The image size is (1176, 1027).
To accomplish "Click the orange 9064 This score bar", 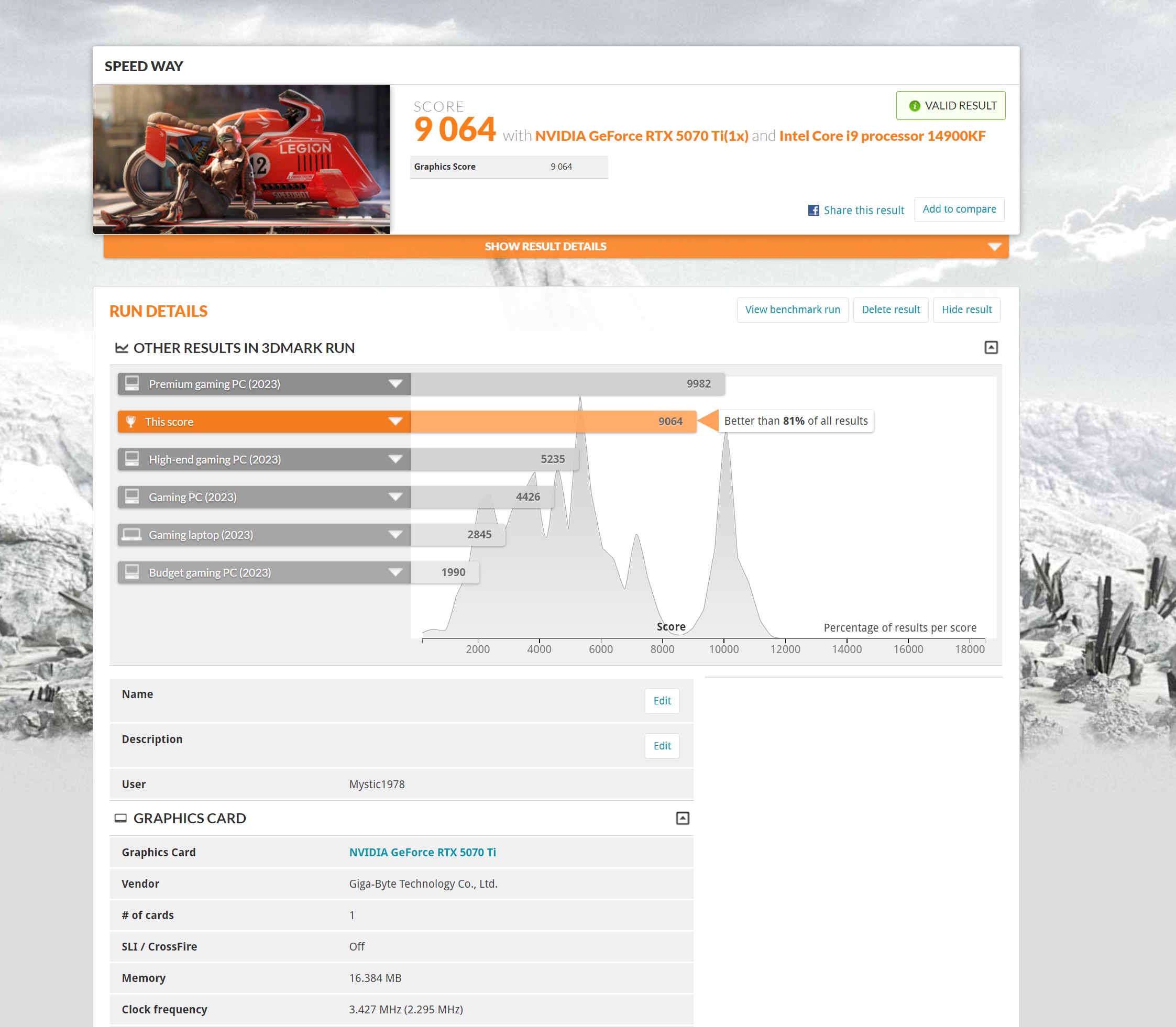I will (553, 422).
